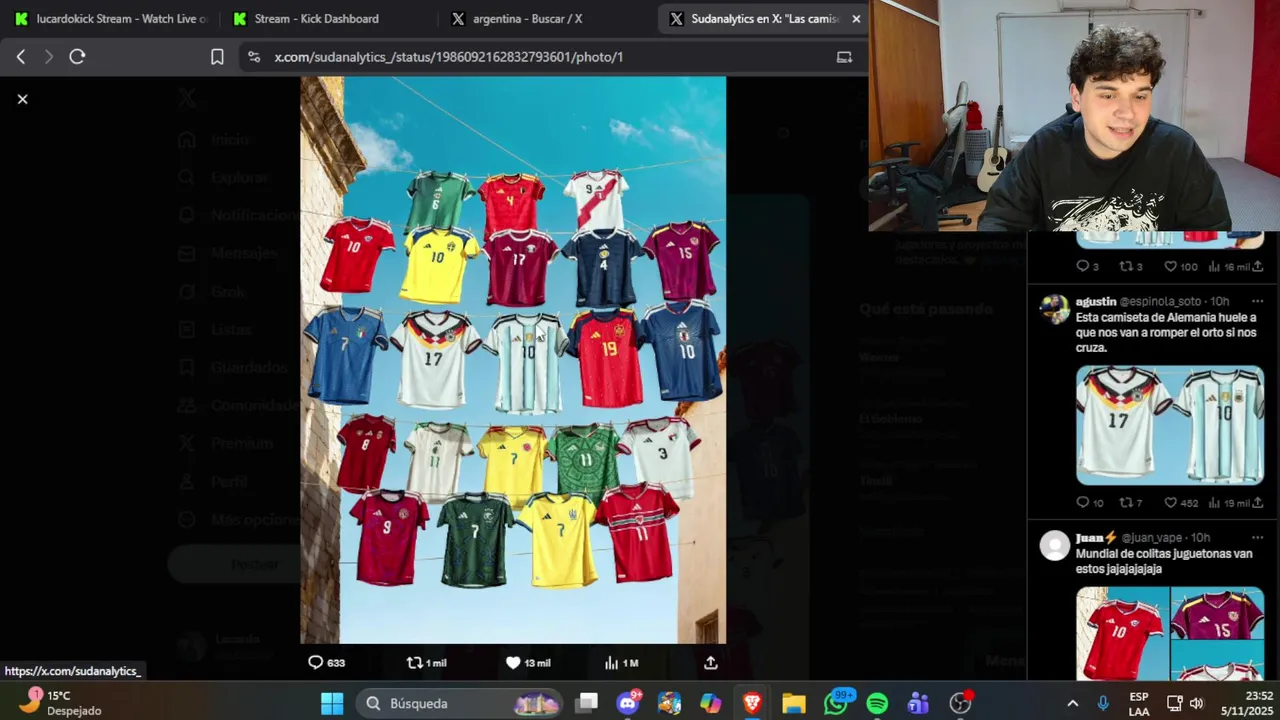
Task: Click taskbar Búsqueda search box
Action: (460, 703)
